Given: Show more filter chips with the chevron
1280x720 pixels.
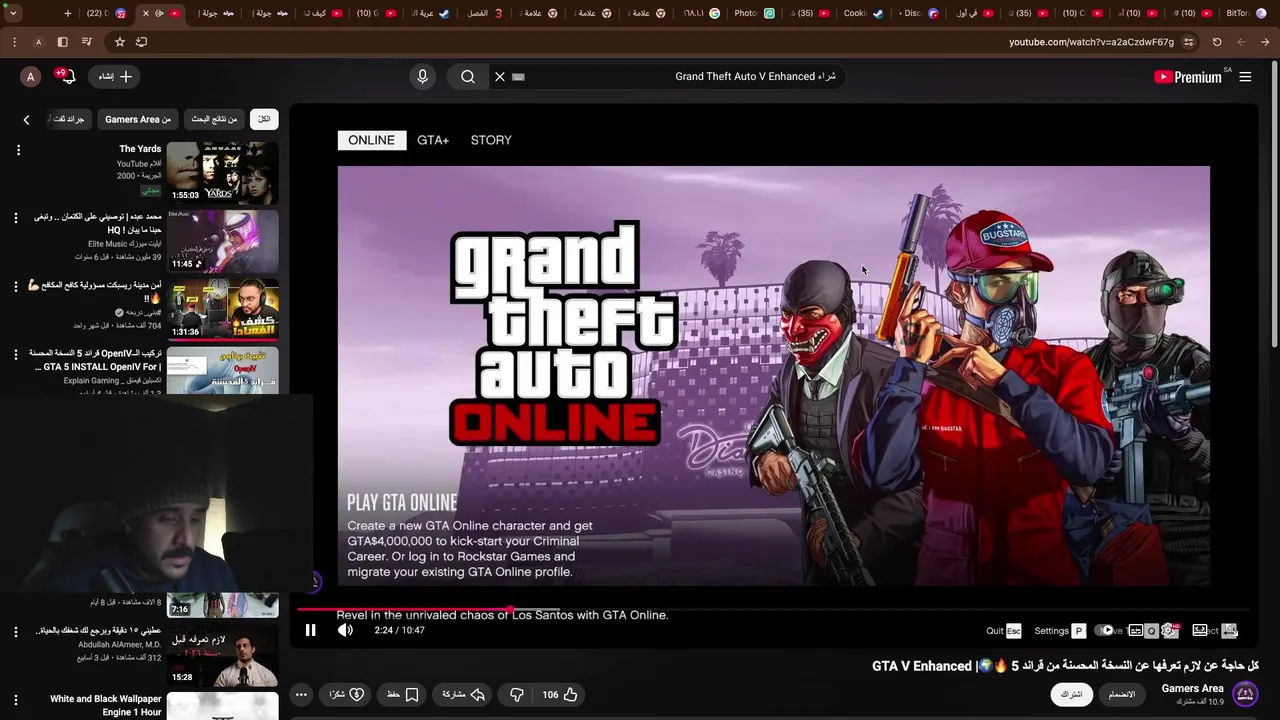Looking at the screenshot, I should (26, 120).
